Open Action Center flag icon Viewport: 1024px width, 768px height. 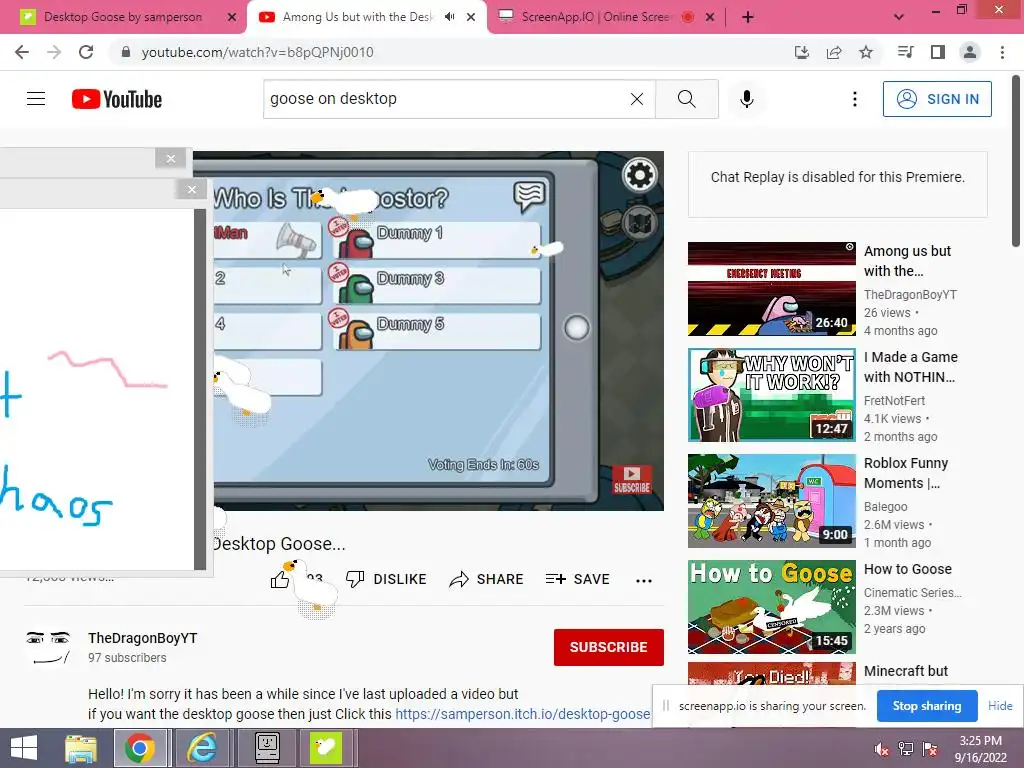coord(930,749)
